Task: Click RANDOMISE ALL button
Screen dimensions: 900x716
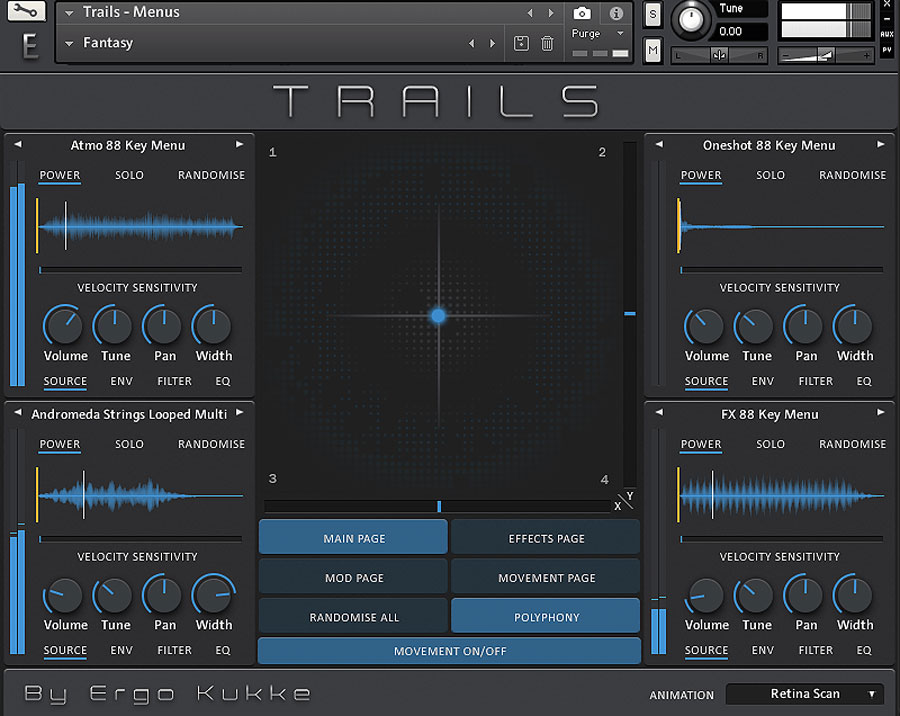Action: point(353,617)
